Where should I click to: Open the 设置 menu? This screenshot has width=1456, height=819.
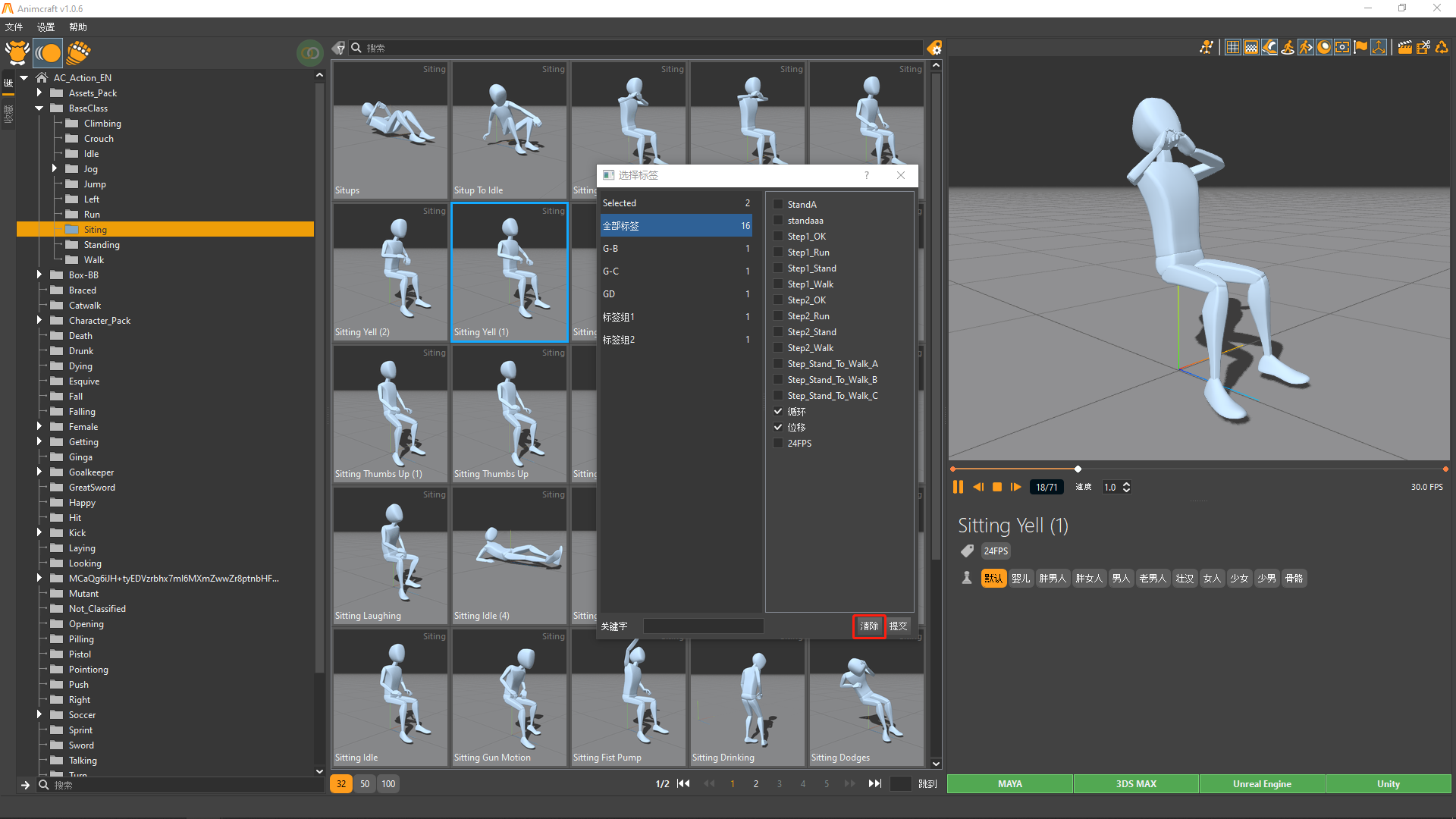45,27
